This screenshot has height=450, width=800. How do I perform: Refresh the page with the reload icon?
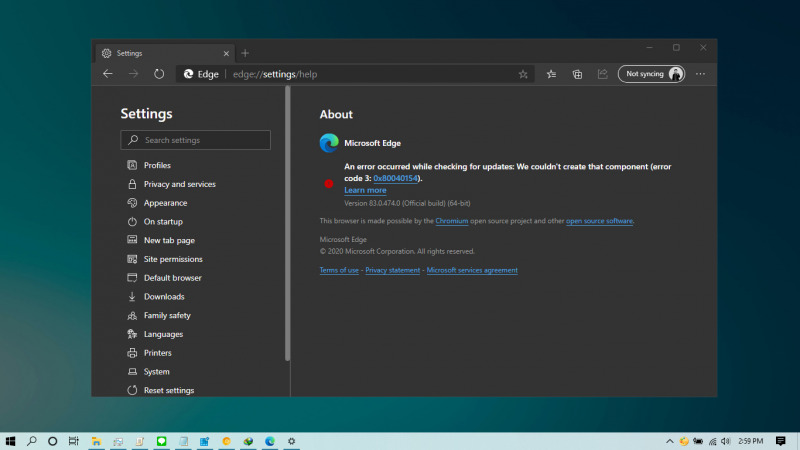point(159,74)
